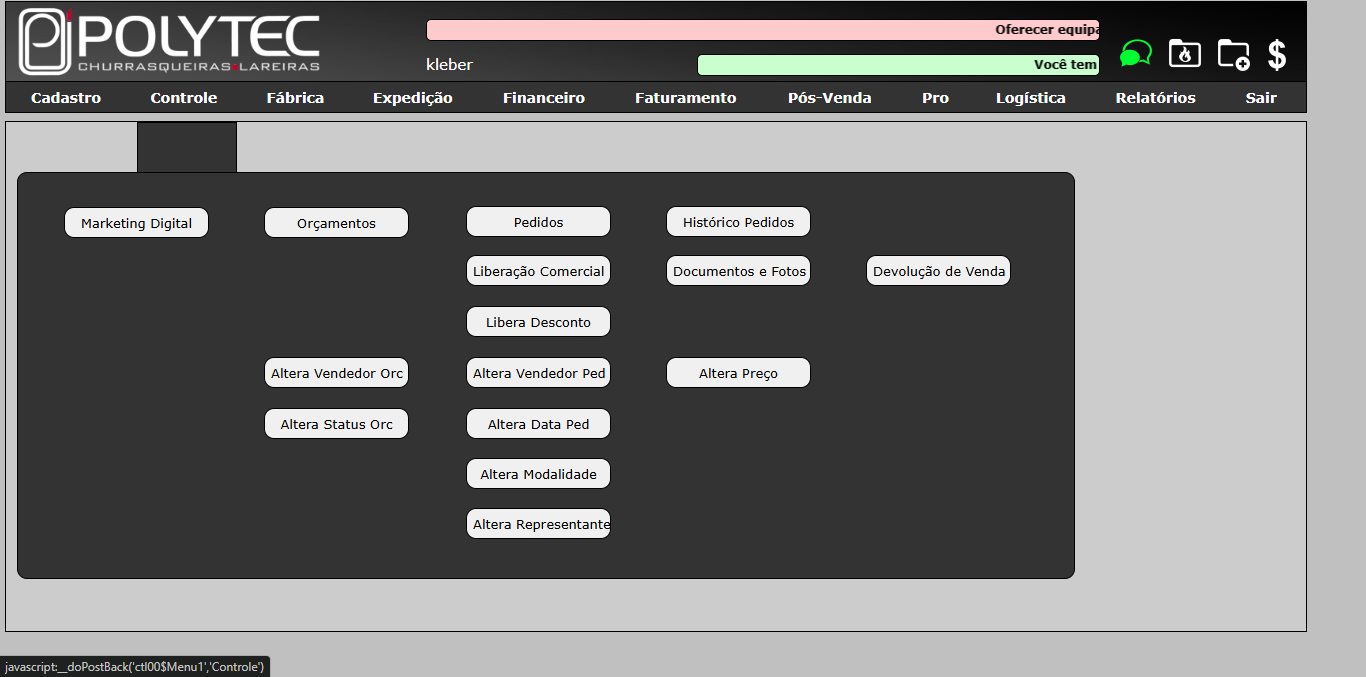Click Libera Desconto button
Viewport: 1366px width, 677px height.
coord(538,322)
